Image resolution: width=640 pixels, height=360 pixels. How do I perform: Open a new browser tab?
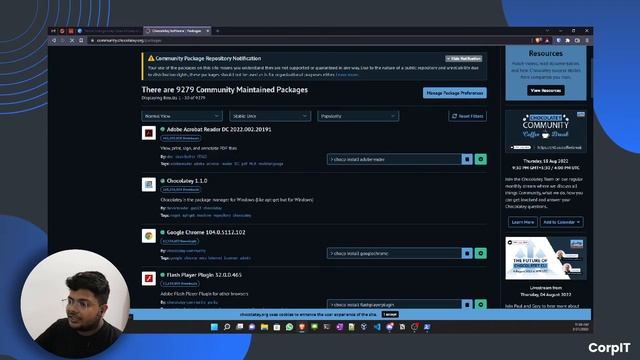pyautogui.click(x=217, y=31)
